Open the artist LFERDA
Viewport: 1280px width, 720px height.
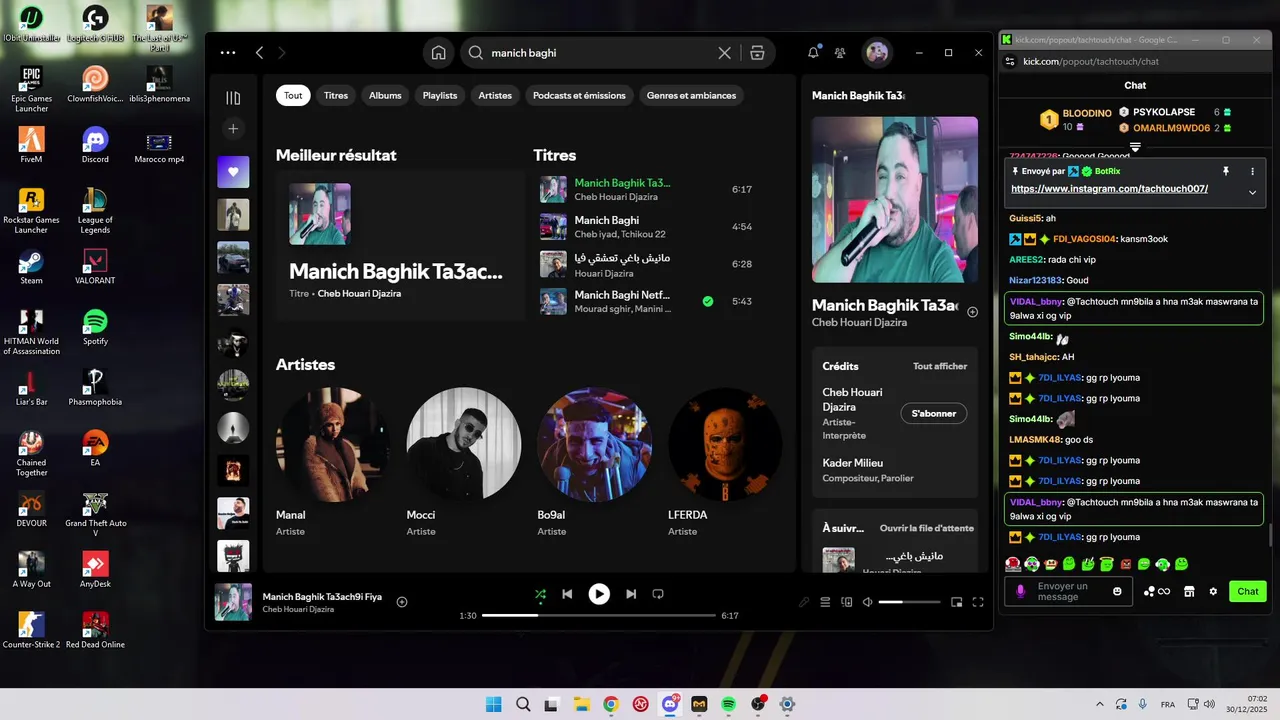pos(725,444)
